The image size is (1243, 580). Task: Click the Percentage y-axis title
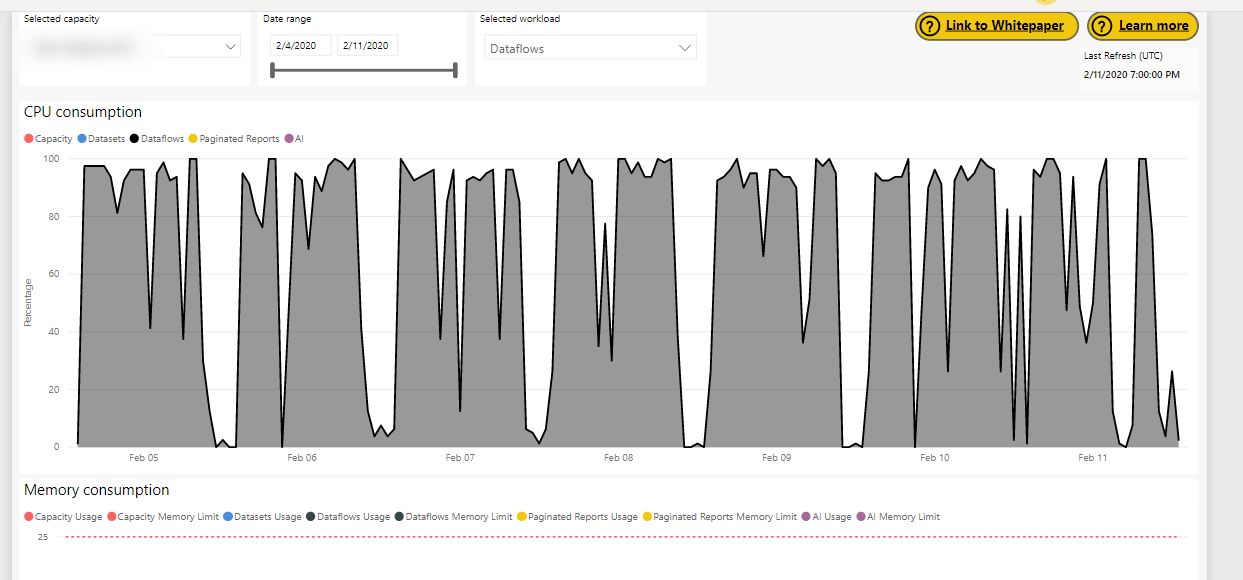tap(28, 303)
